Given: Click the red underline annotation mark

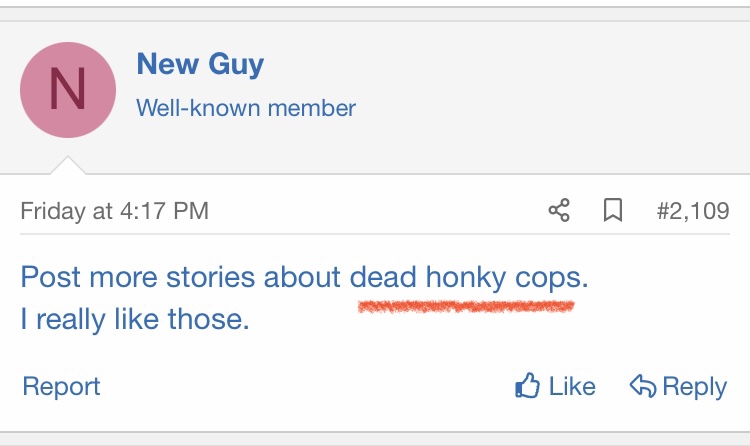Looking at the screenshot, I should click(x=466, y=304).
